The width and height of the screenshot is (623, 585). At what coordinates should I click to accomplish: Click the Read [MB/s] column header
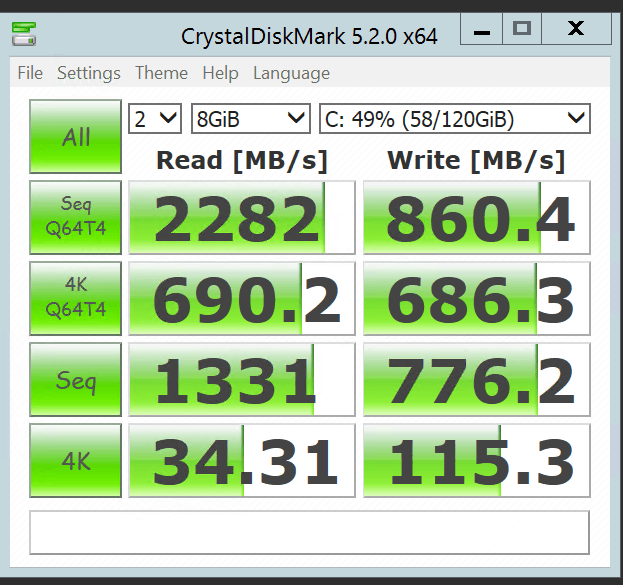coord(242,161)
